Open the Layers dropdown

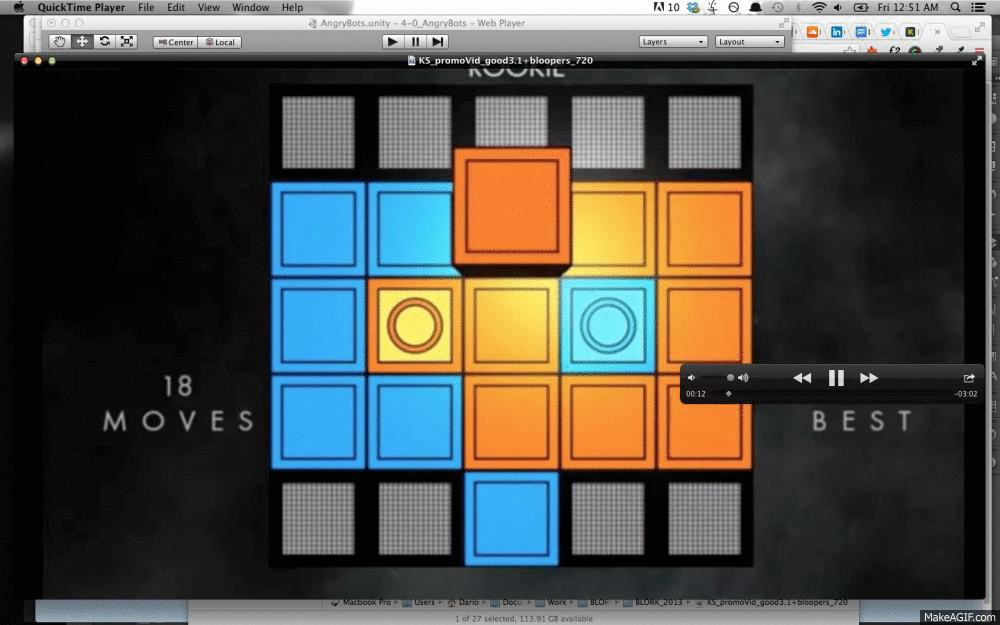tap(673, 42)
